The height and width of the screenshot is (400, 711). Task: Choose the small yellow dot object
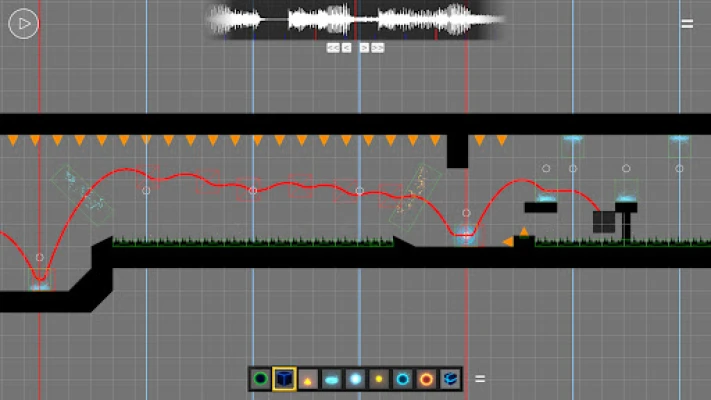click(x=379, y=379)
